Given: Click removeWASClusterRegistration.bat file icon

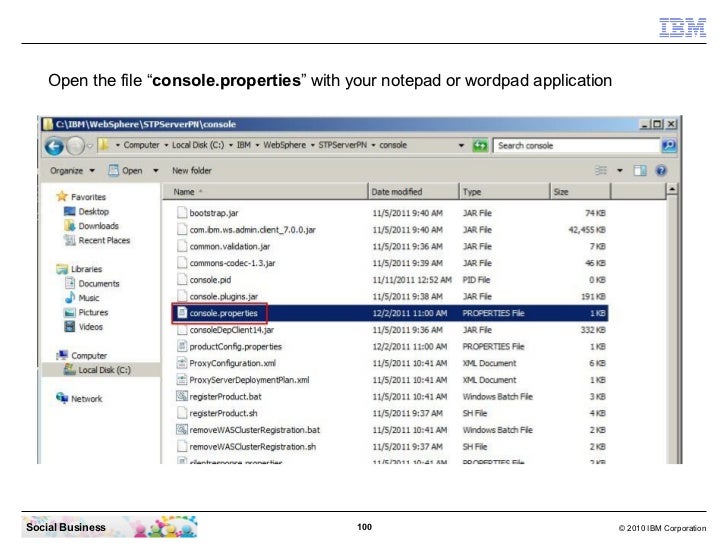Looking at the screenshot, I should click(x=182, y=429).
